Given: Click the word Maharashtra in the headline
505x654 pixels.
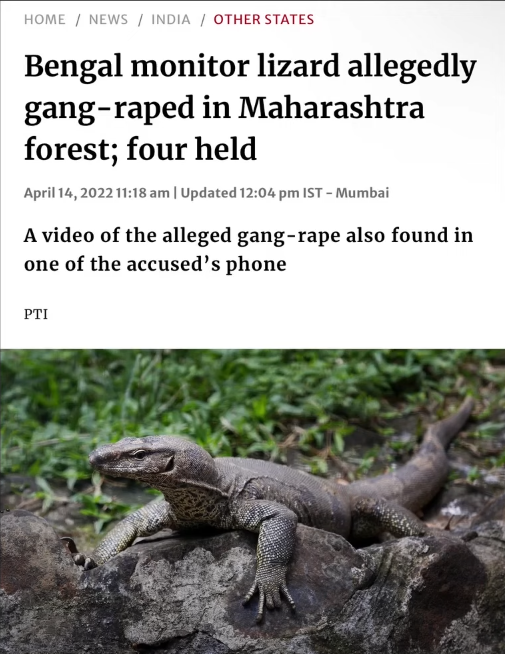Looking at the screenshot, I should 332,108.
